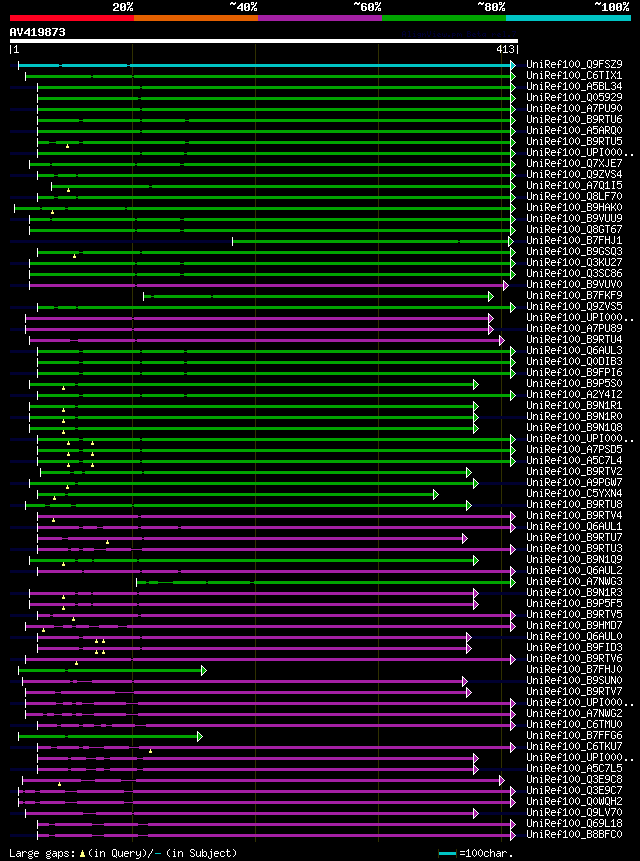Select the UniRef100_B9HMD7 label
The image size is (640, 861).
point(574,625)
